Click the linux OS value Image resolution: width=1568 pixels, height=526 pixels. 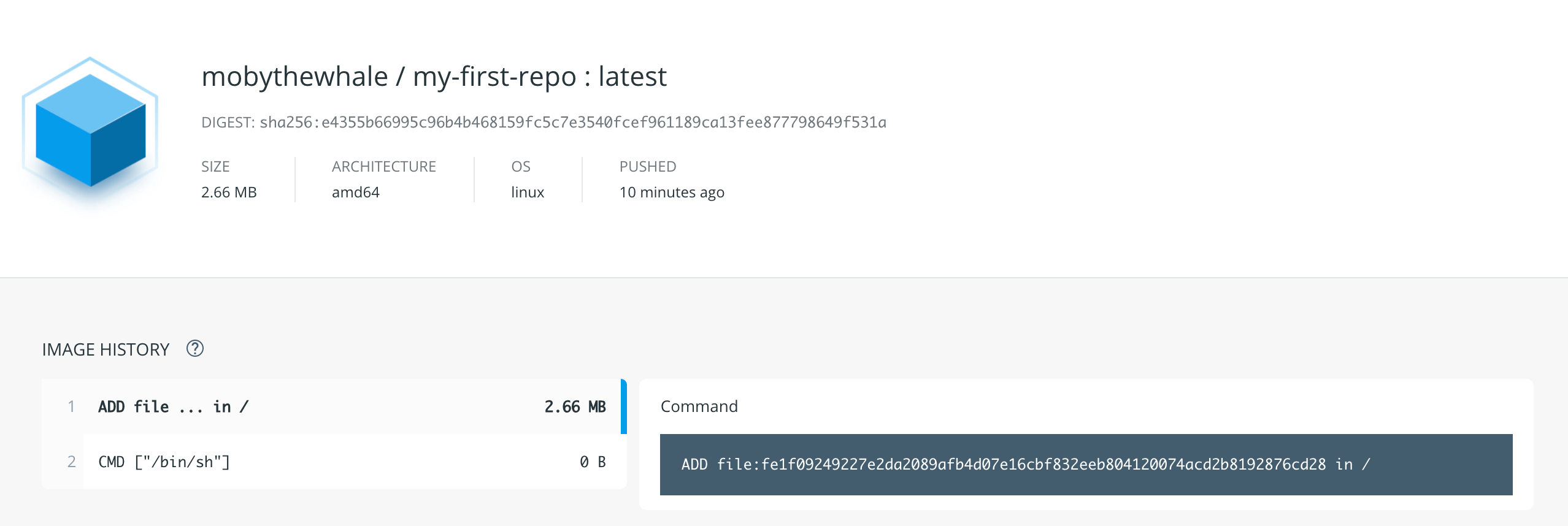[528, 192]
